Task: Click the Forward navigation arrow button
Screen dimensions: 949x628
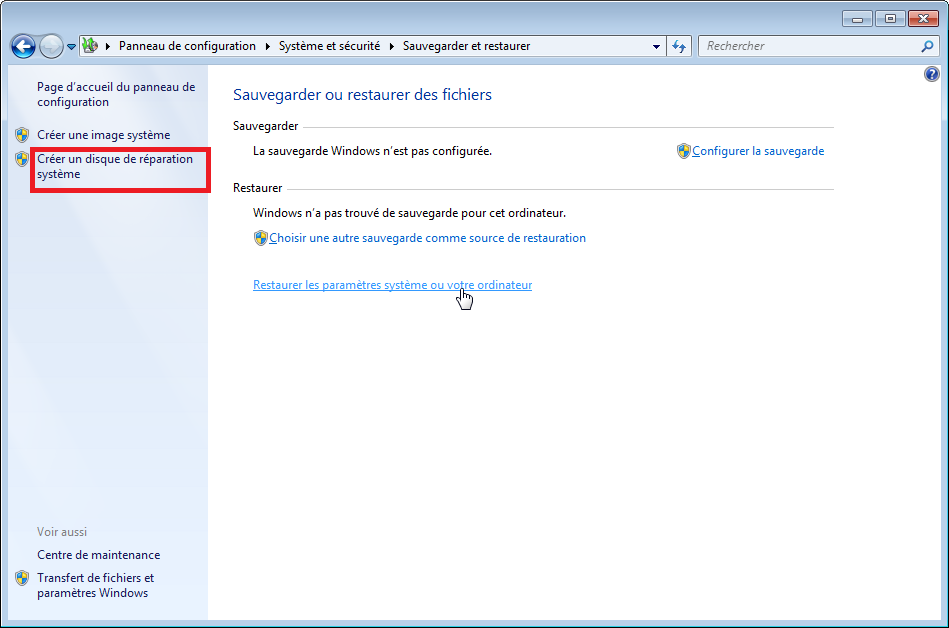Action: pos(51,46)
